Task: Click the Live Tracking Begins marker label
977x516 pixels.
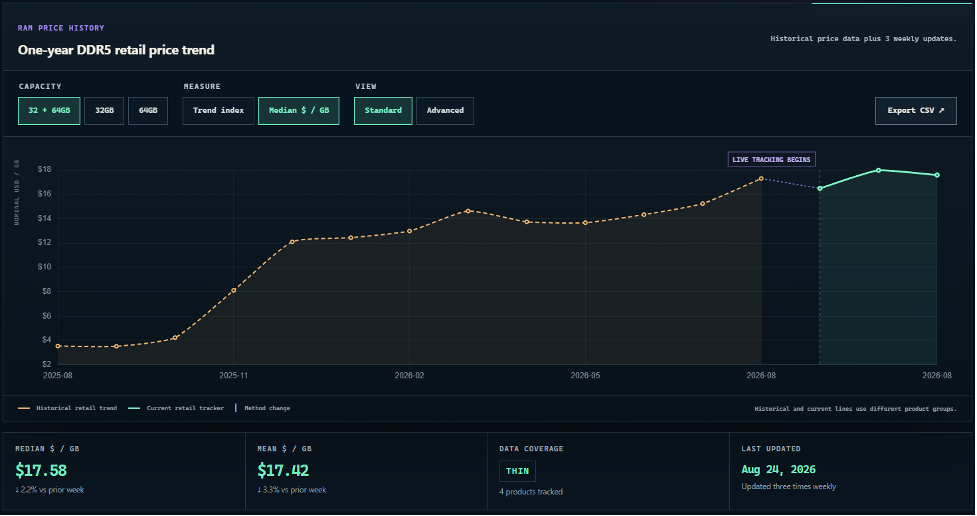Action: click(x=771, y=160)
